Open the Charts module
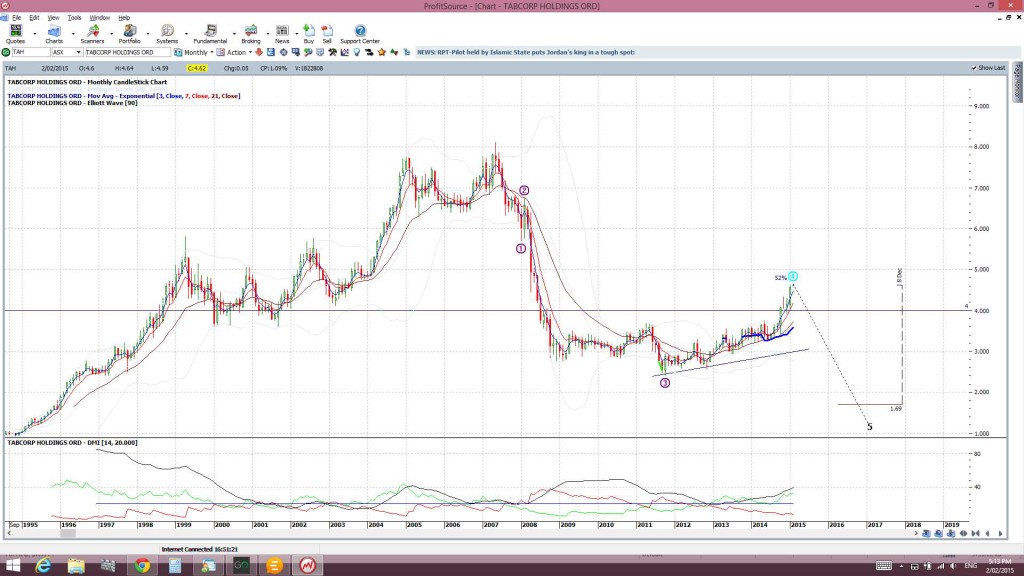 pyautogui.click(x=54, y=34)
